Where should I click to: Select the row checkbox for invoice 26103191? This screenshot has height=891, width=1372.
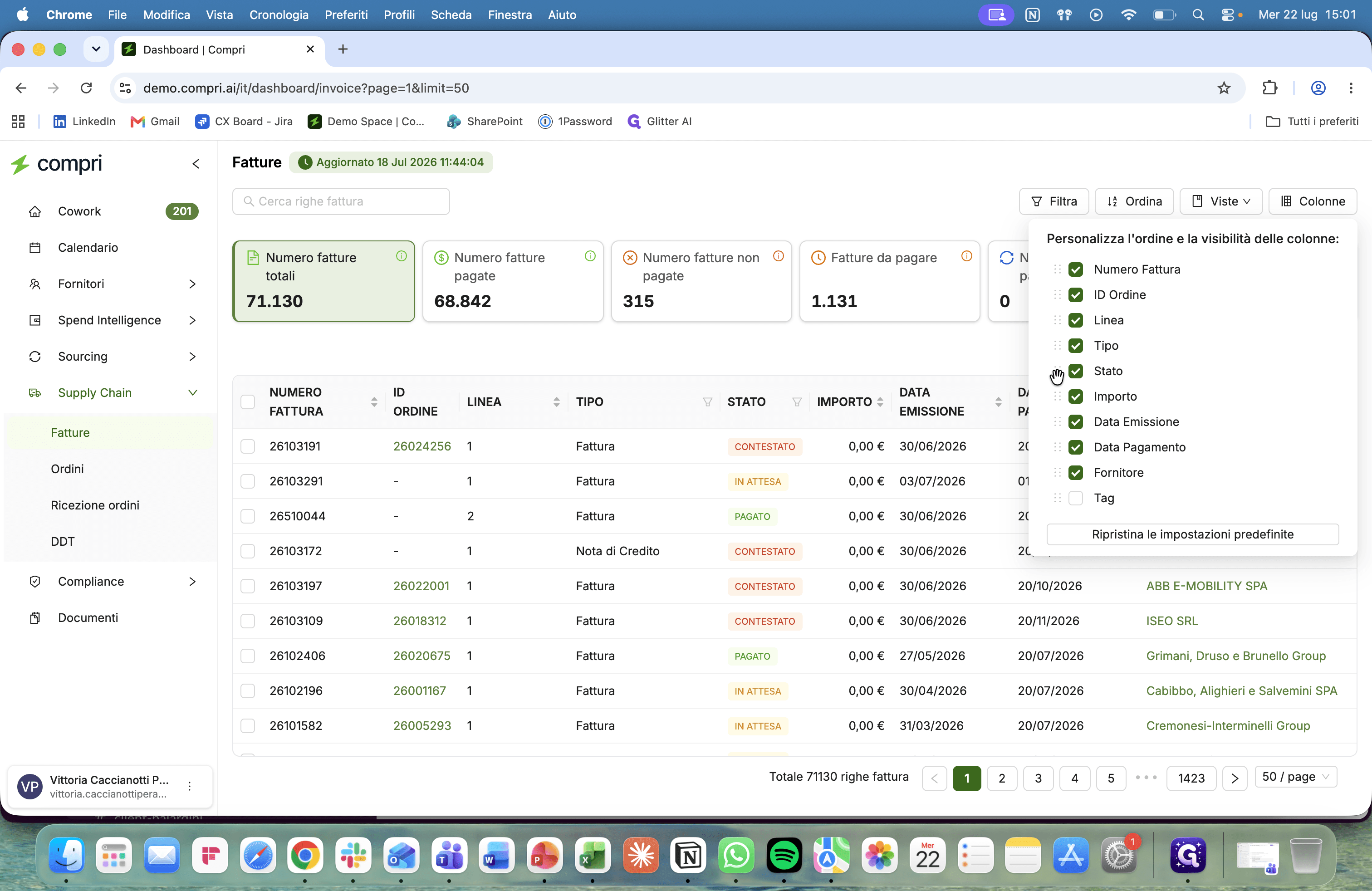pos(248,446)
